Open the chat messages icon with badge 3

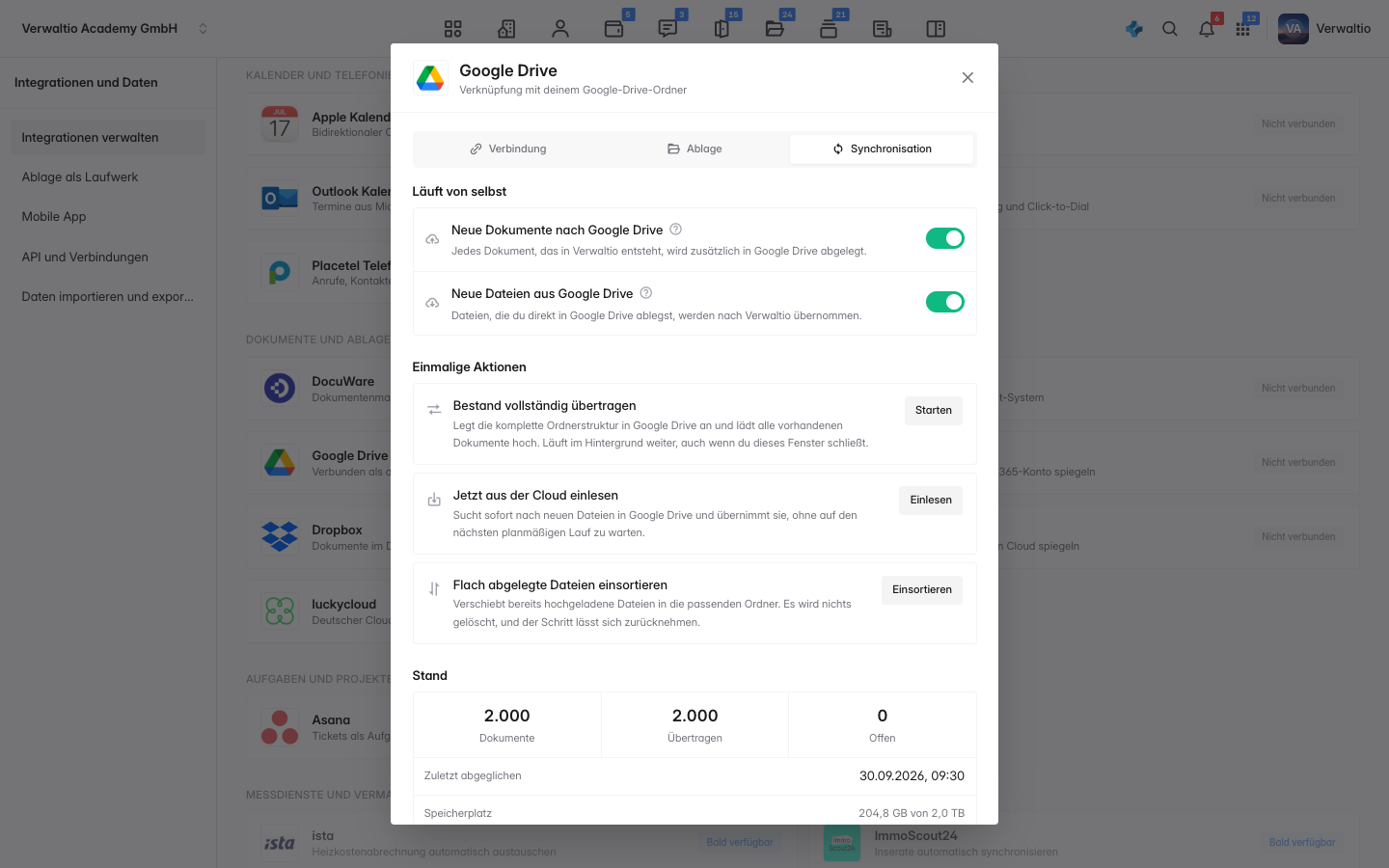(667, 29)
